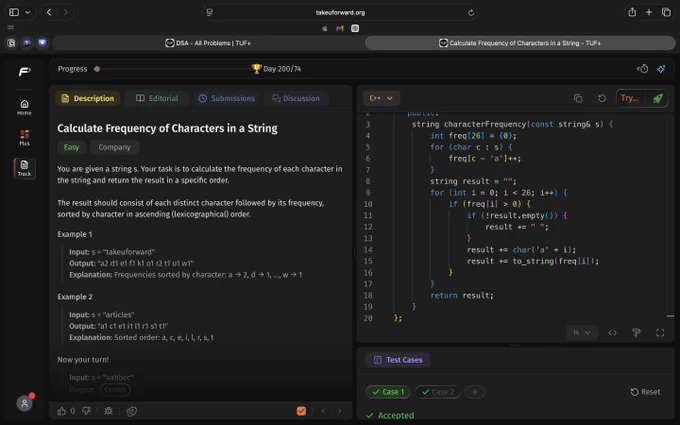Click the problem title heading

pos(167,128)
